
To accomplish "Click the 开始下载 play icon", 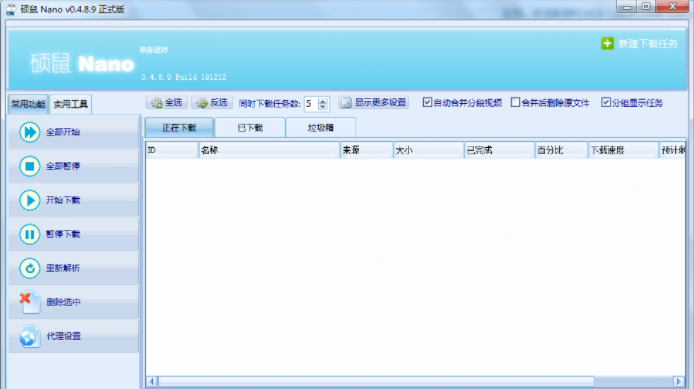I will pyautogui.click(x=30, y=200).
